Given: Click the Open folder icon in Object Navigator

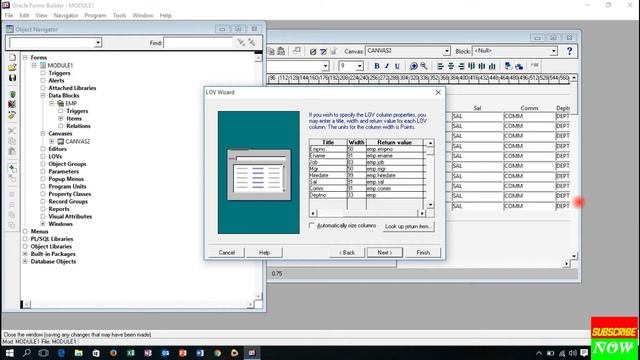Looking at the screenshot, I should pyautogui.click(x=12, y=67).
